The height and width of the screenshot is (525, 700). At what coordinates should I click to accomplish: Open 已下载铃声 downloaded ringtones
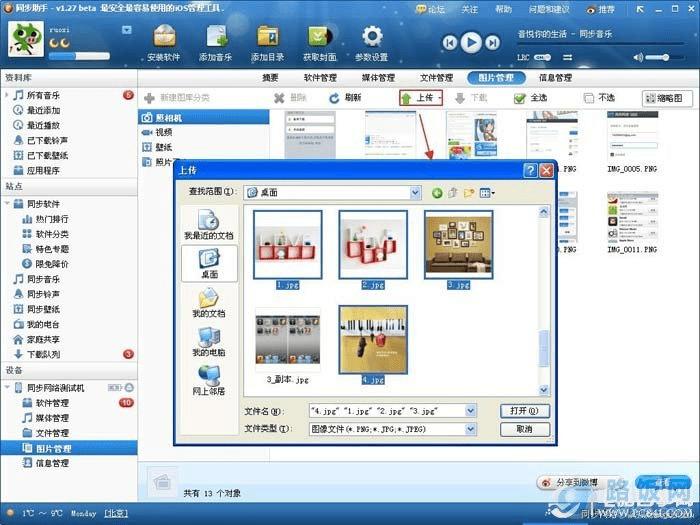coord(47,140)
